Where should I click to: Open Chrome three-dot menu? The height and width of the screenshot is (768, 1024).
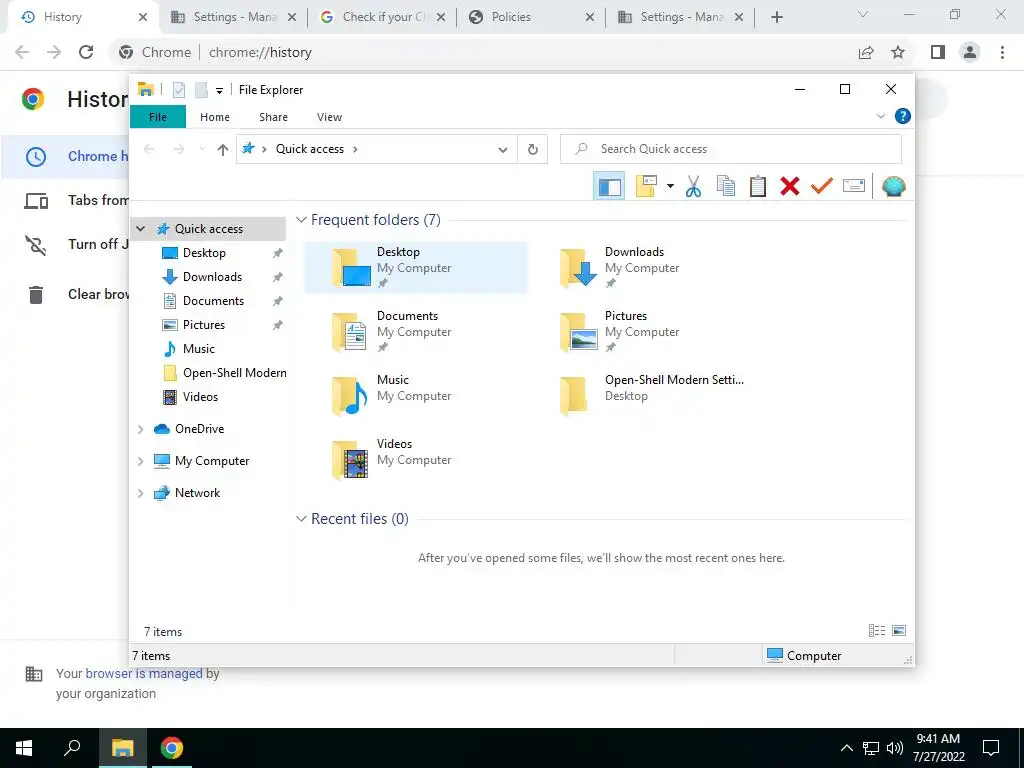[1002, 52]
